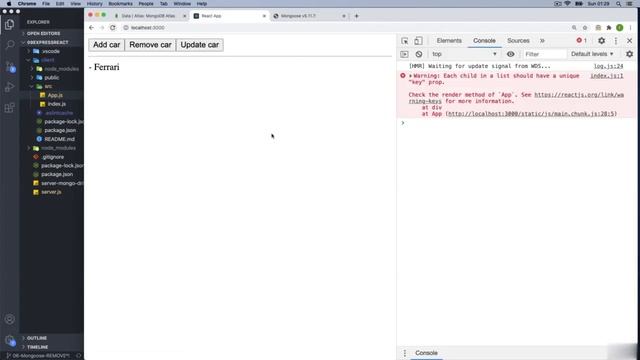Open a new Chrome tab
The image size is (640, 360).
coord(356,16)
